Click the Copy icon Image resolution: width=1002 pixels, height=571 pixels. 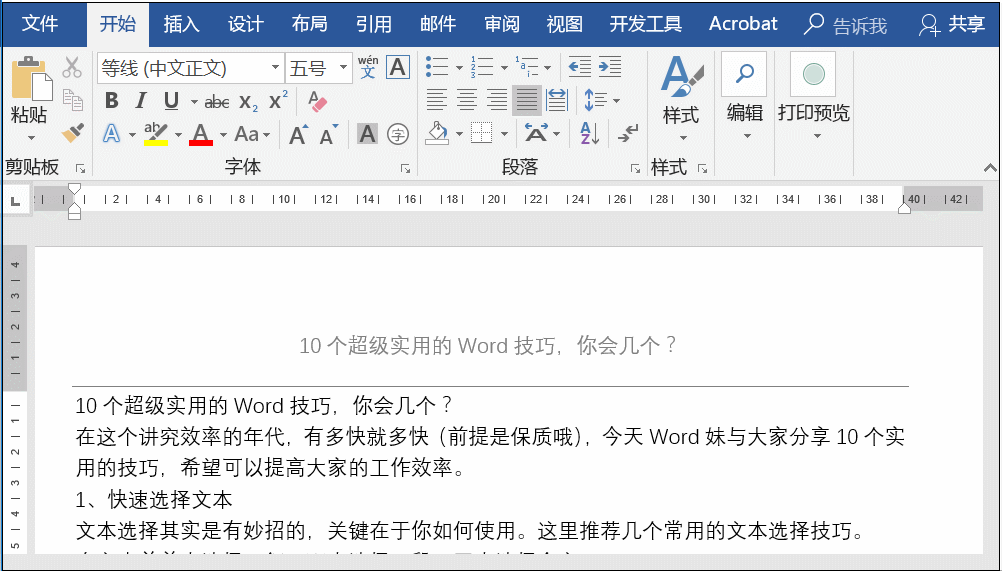coord(72,100)
